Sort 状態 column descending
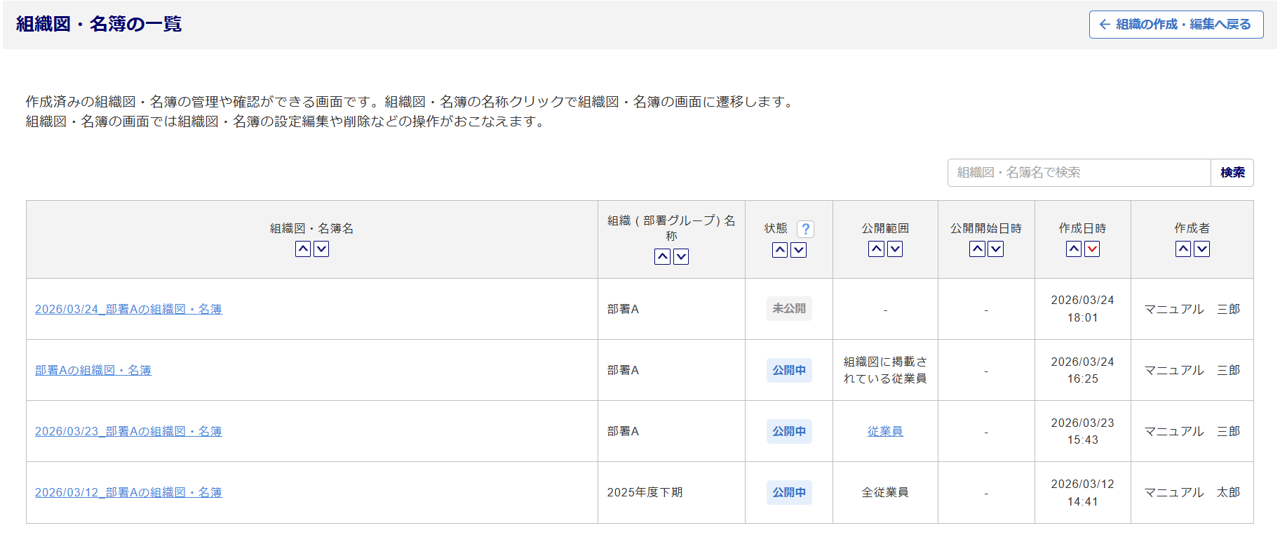This screenshot has width=1280, height=554. [798, 250]
